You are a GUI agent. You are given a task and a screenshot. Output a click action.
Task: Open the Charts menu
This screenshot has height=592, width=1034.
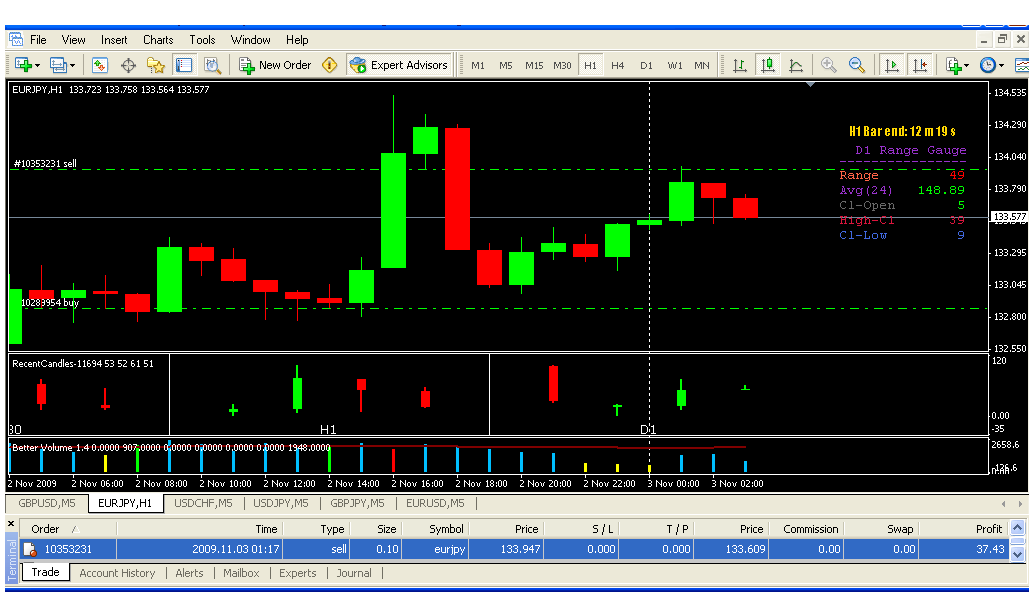coord(158,40)
